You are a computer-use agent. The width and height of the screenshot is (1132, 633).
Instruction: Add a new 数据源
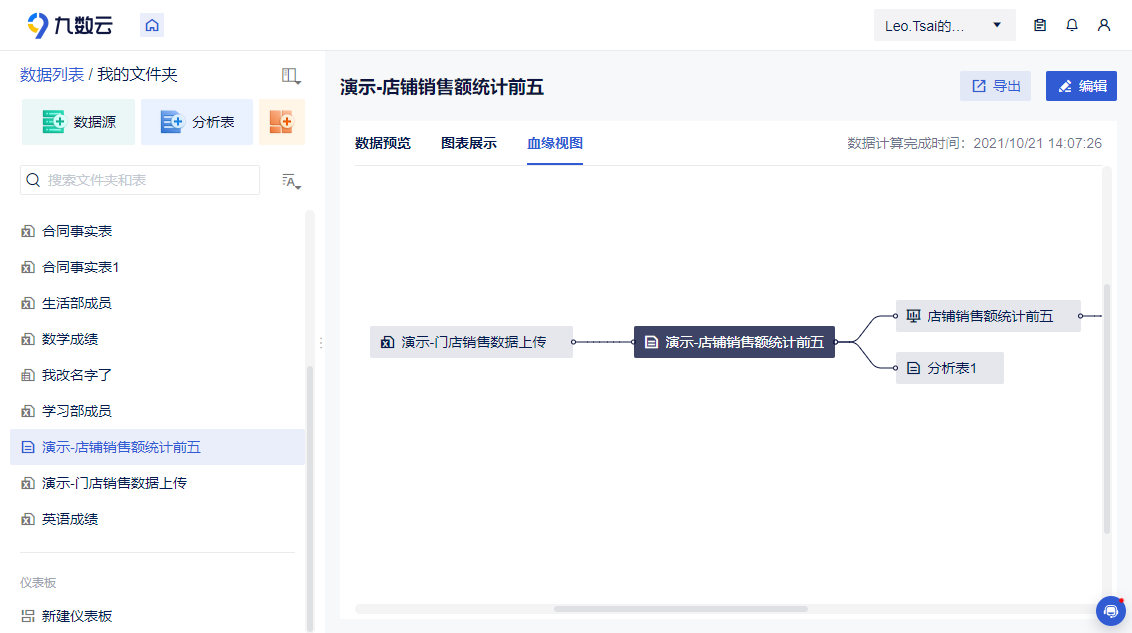point(78,122)
